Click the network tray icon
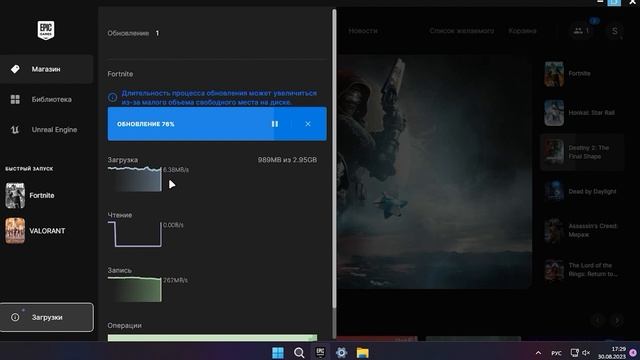The width and height of the screenshot is (640, 360). pyautogui.click(x=575, y=353)
